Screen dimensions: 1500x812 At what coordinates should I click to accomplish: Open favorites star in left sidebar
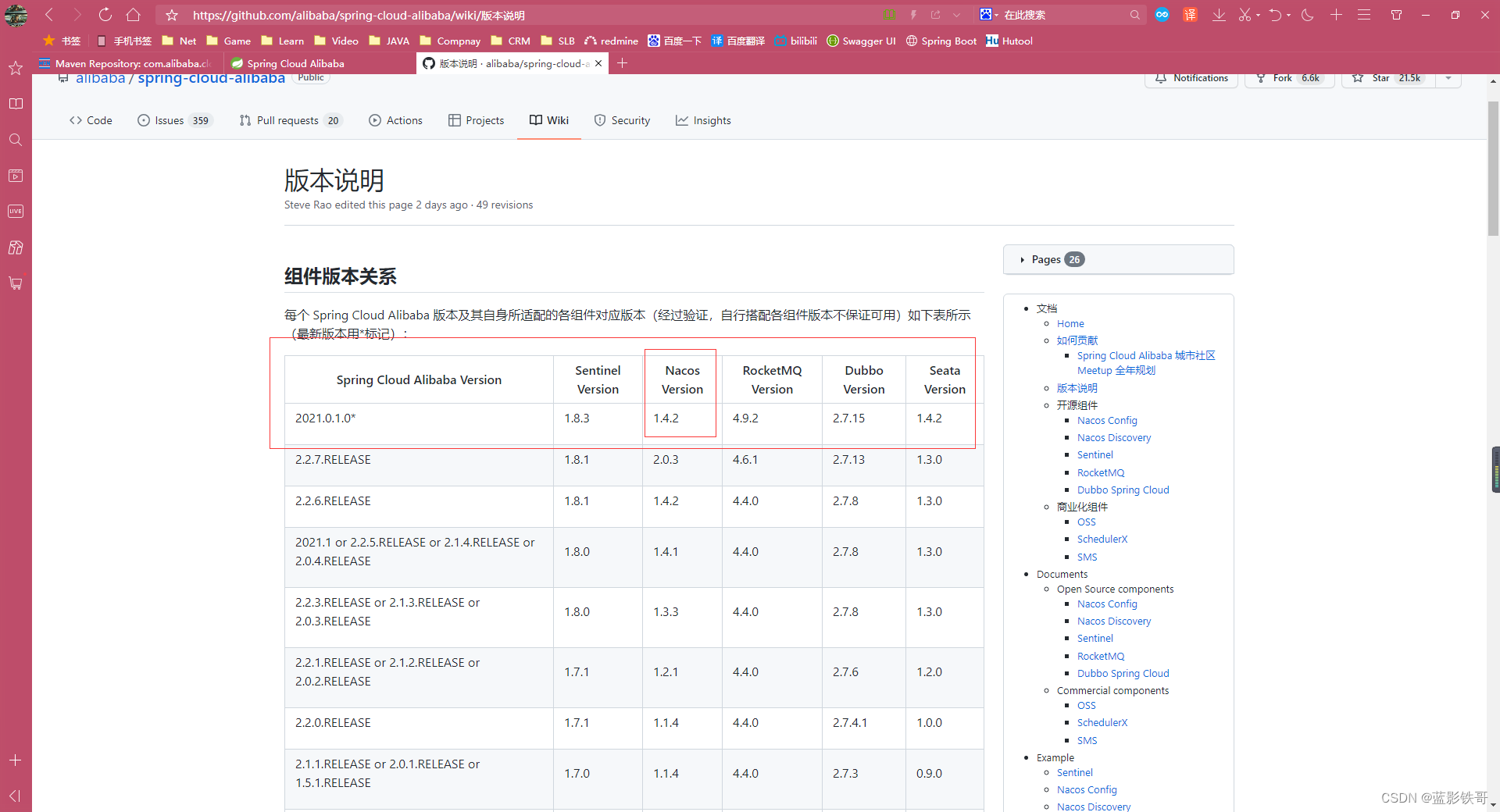tap(16, 69)
